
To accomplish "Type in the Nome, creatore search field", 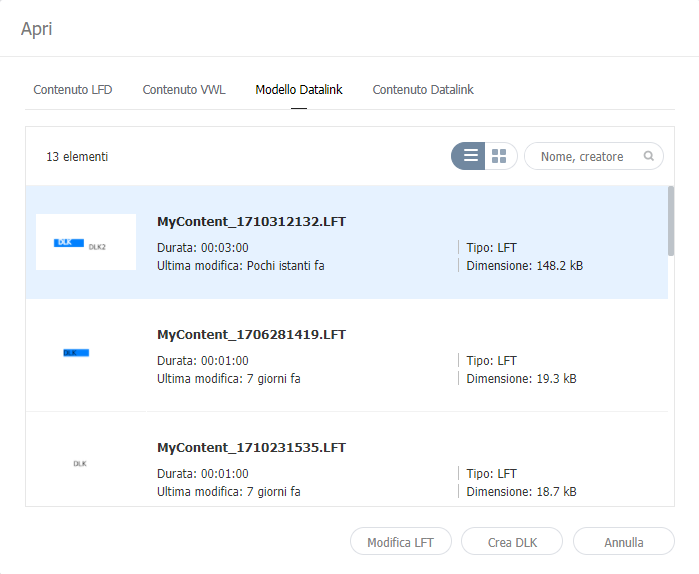I will click(585, 156).
